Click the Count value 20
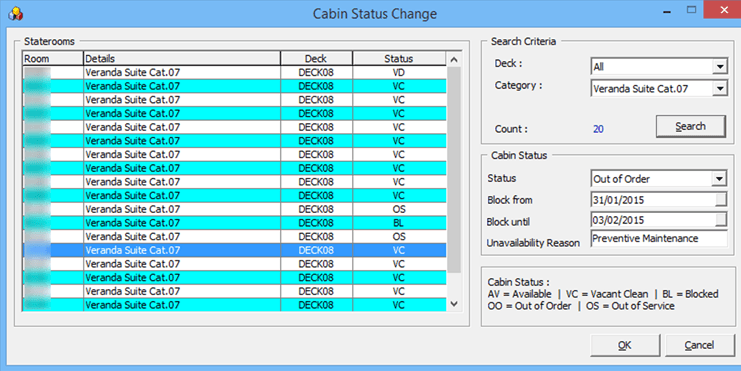The height and width of the screenshot is (371, 741). [x=598, y=129]
